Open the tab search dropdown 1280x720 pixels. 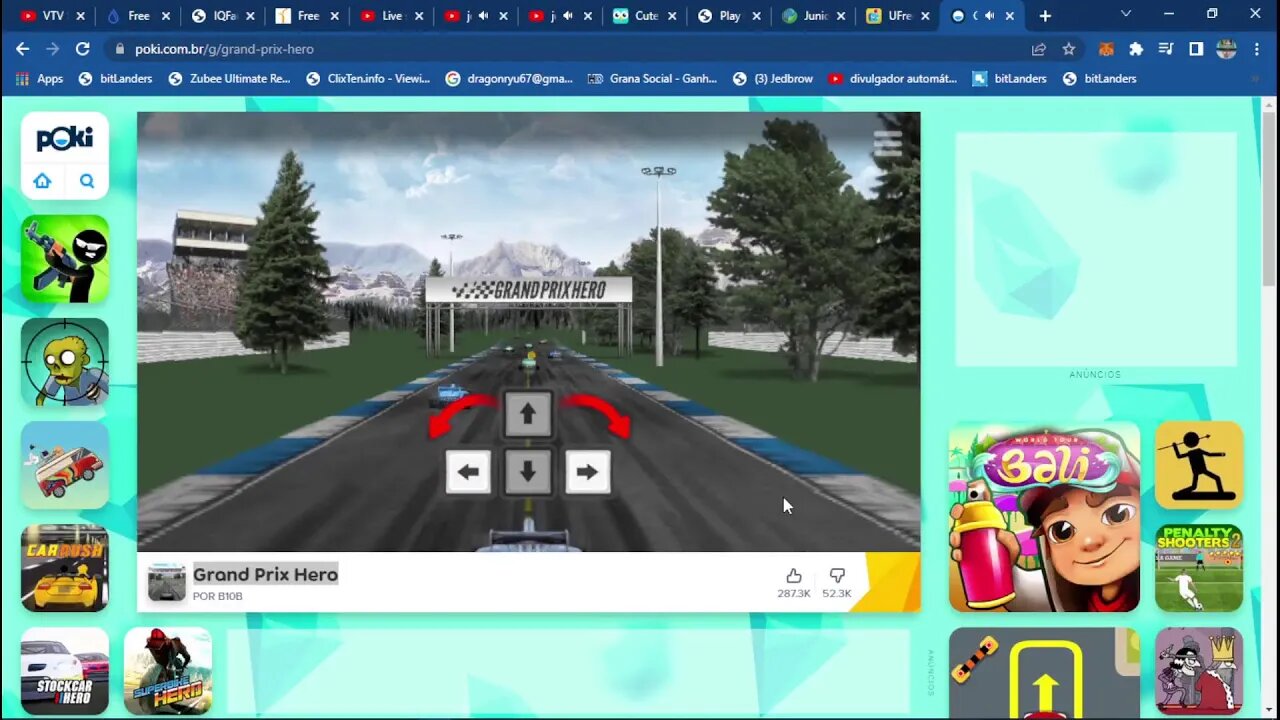tap(1126, 14)
